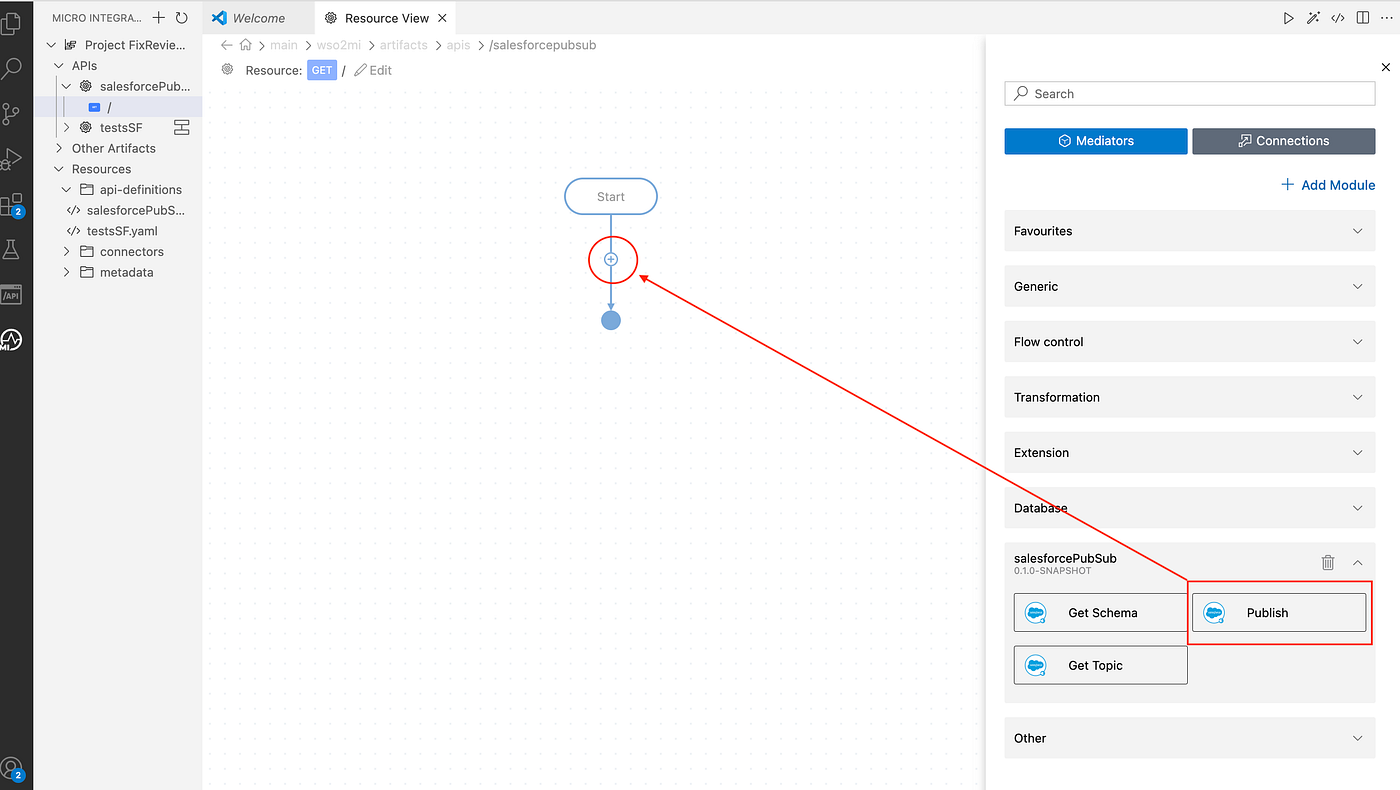The height and width of the screenshot is (790, 1400).
Task: Split the editor with layout icon
Action: (1363, 18)
